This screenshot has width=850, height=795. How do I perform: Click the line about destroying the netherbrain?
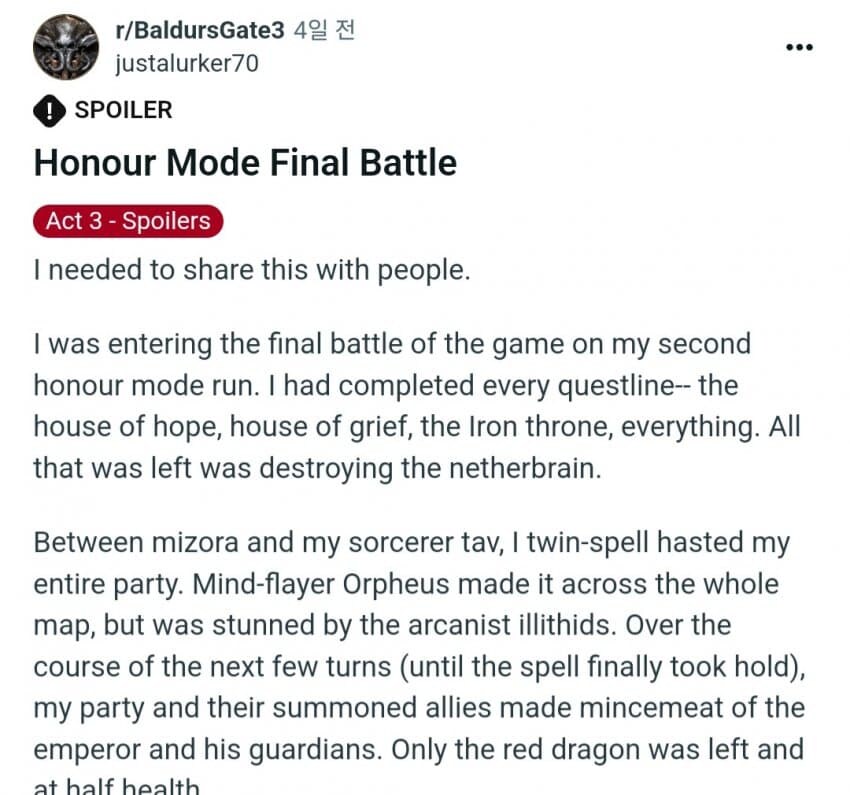(x=318, y=468)
